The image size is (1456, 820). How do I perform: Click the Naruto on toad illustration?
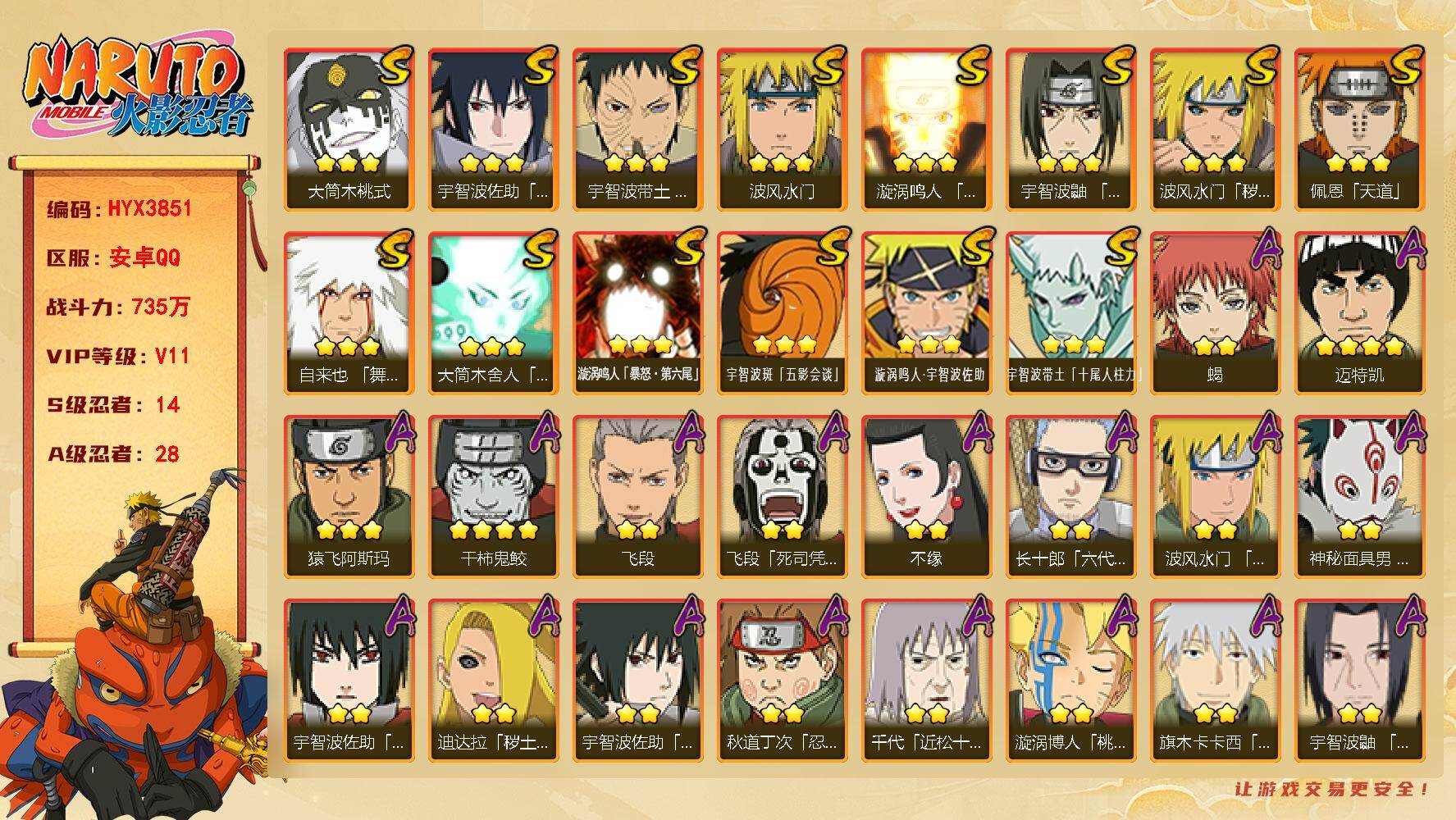(135, 648)
